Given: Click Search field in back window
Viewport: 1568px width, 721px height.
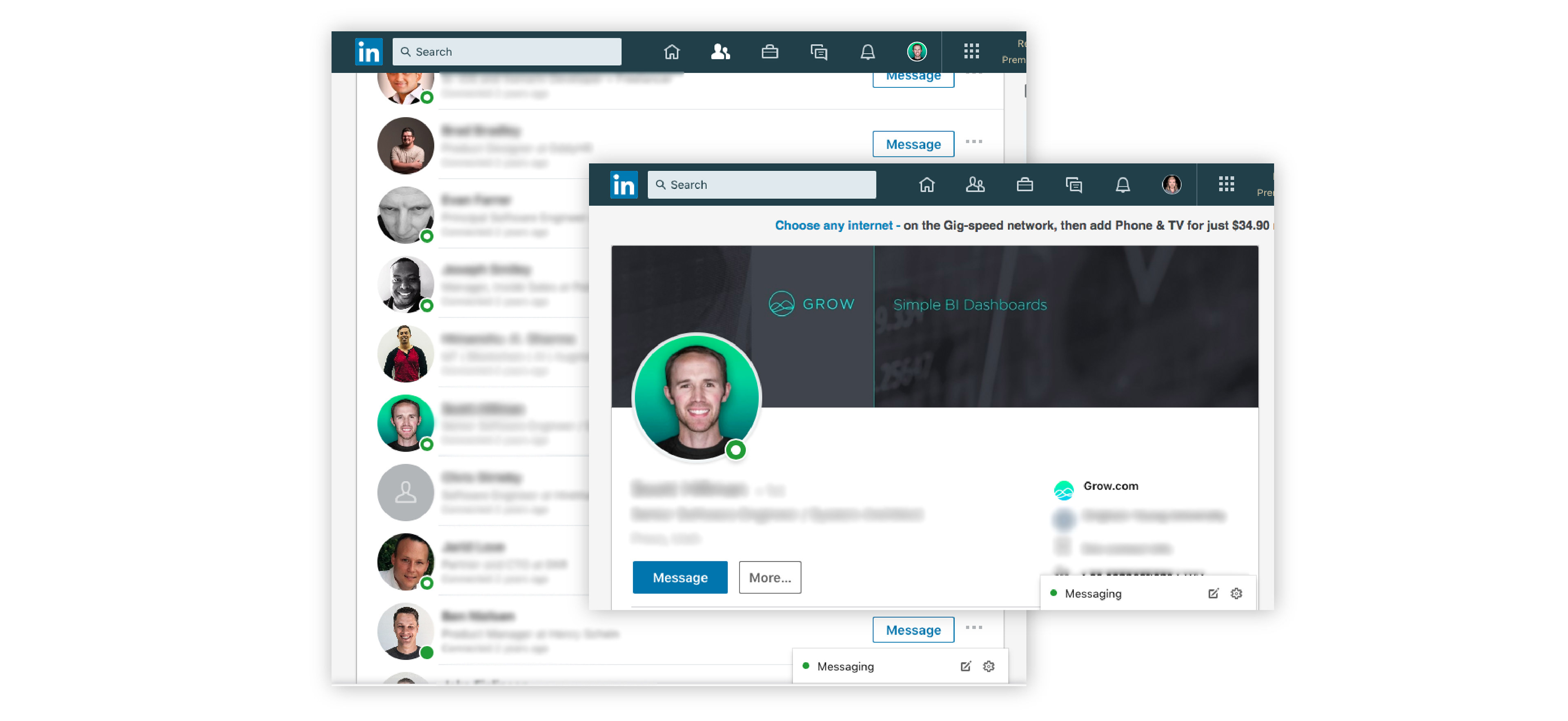Looking at the screenshot, I should [506, 52].
